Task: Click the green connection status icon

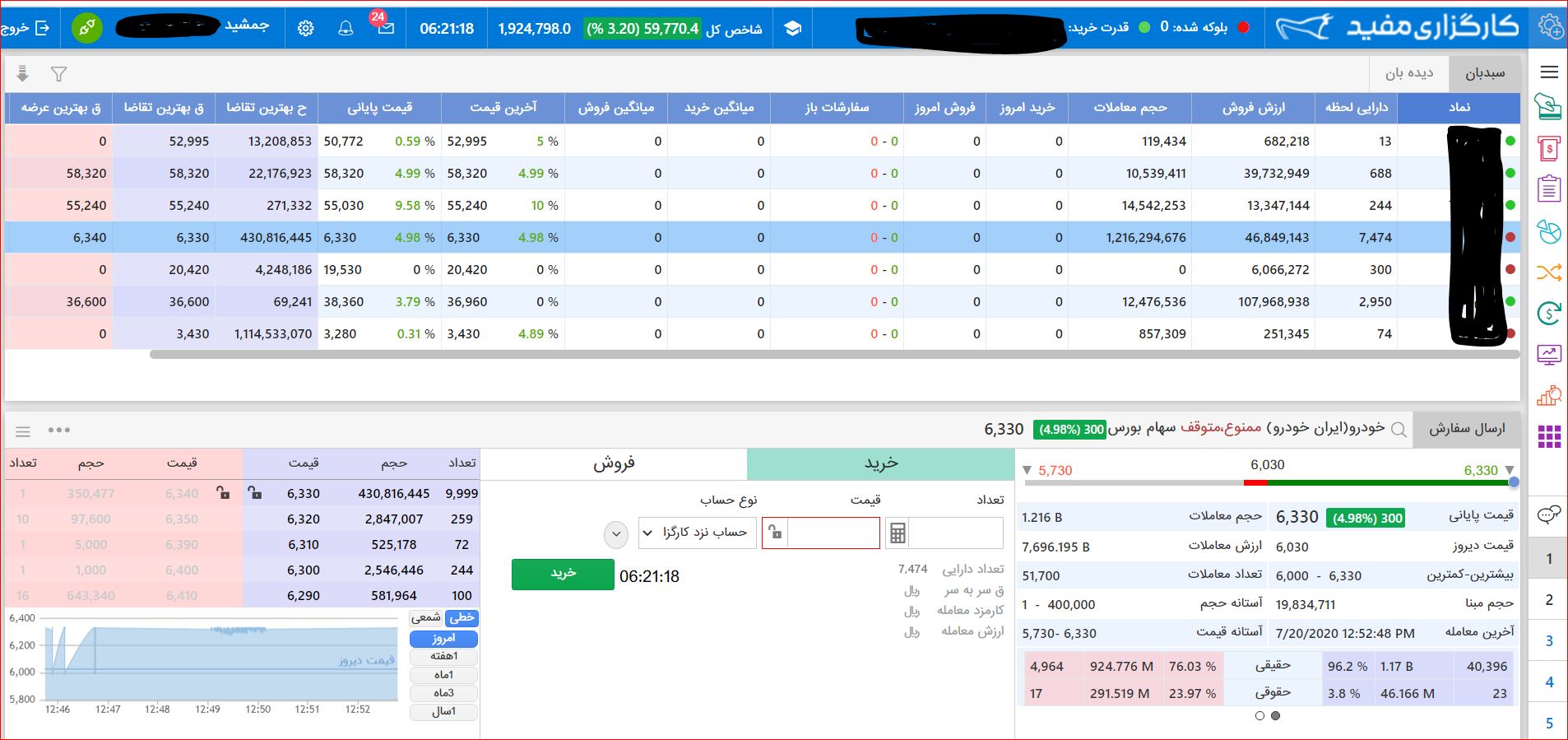Action: tap(86, 28)
